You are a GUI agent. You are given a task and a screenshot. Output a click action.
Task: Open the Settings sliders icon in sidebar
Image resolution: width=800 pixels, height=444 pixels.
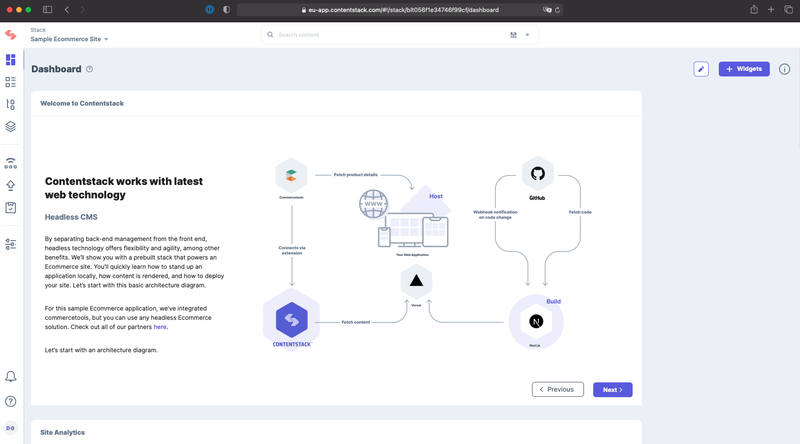11,244
